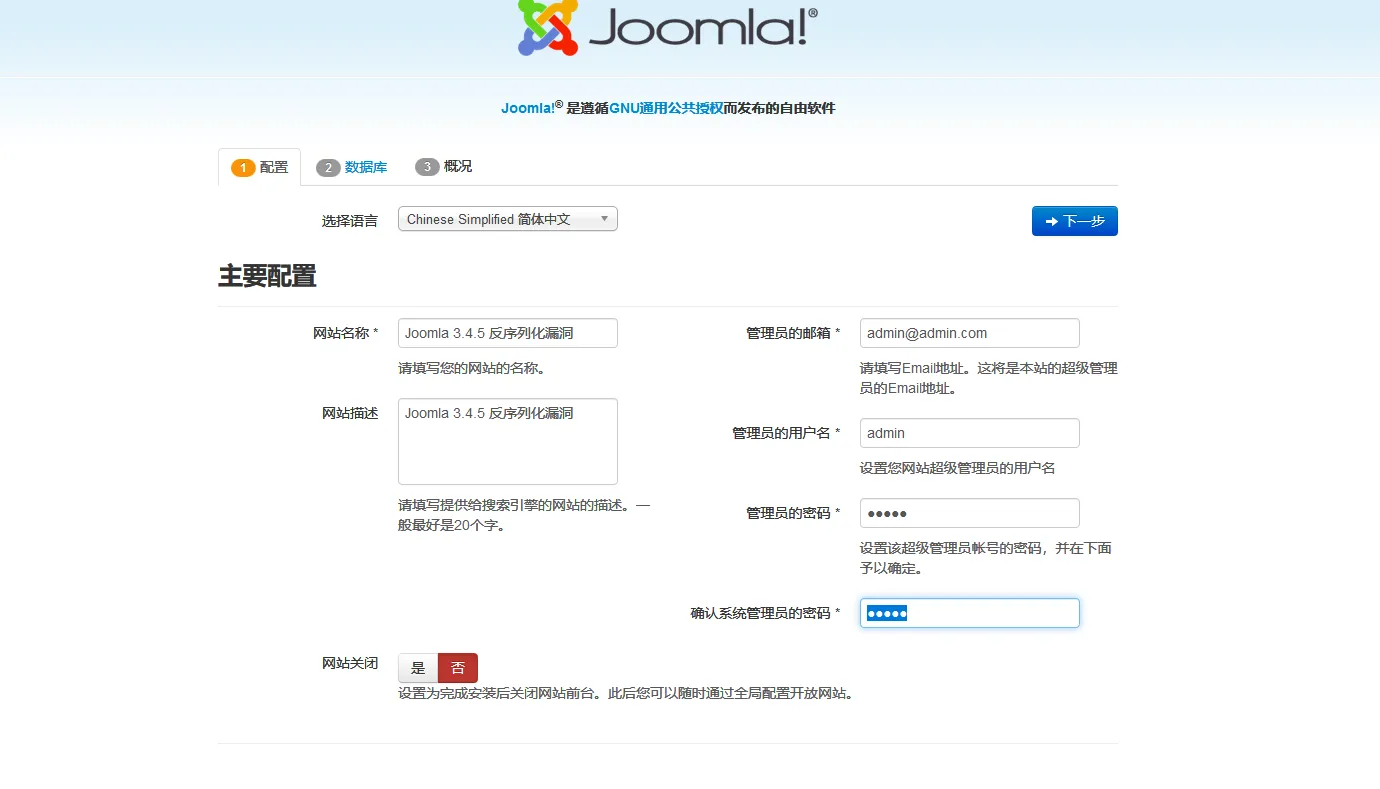Click the orange step 1 badge
Viewport: 1380px width, 789px height.
pyautogui.click(x=243, y=168)
